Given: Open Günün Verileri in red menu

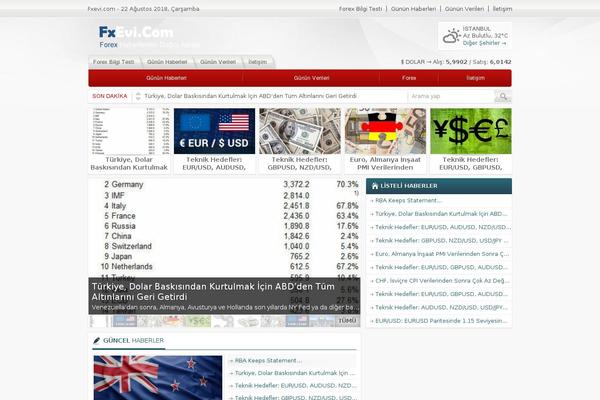Looking at the screenshot, I should click(x=311, y=78).
